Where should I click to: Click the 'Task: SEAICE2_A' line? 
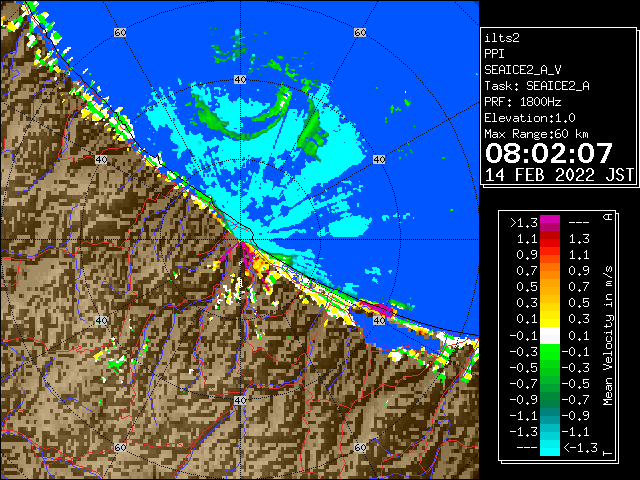(x=537, y=86)
